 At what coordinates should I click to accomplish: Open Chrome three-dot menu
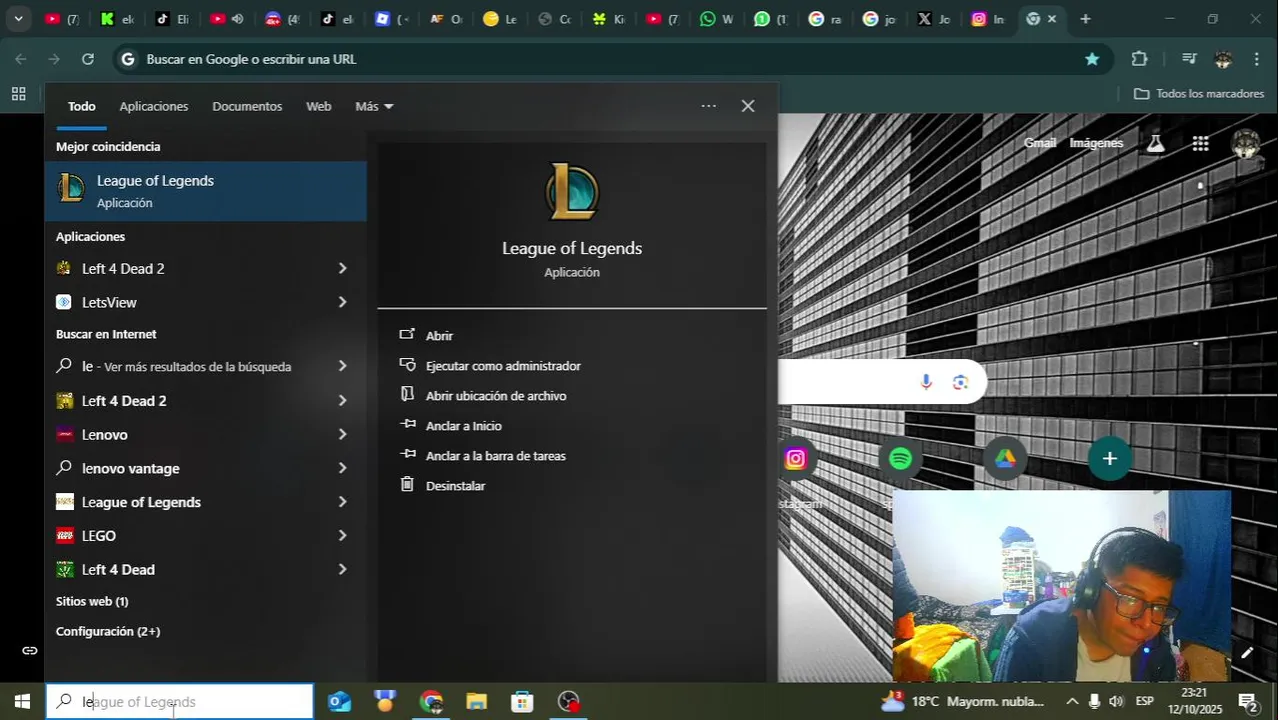(x=1257, y=59)
